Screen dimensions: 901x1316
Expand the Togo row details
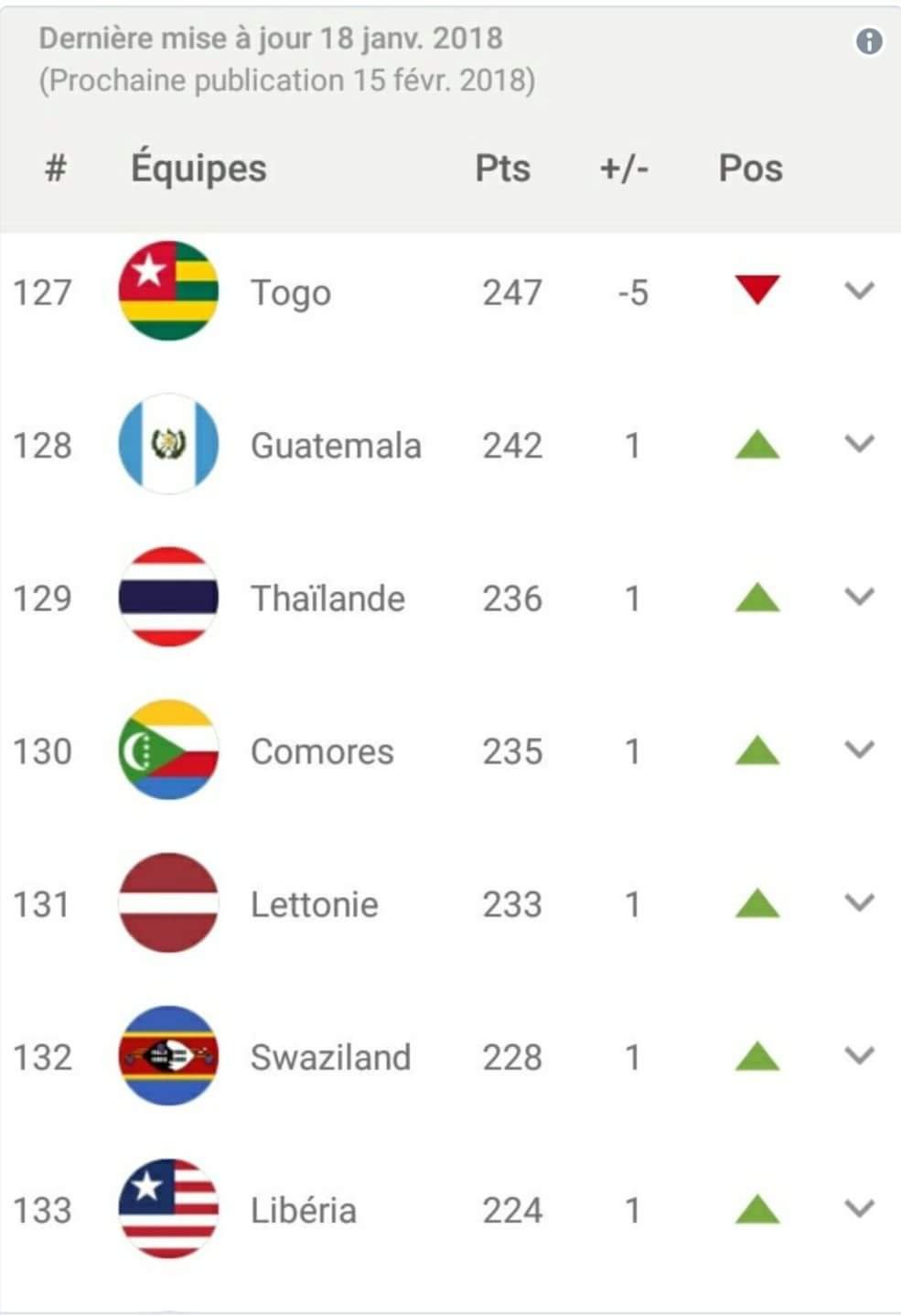(859, 291)
